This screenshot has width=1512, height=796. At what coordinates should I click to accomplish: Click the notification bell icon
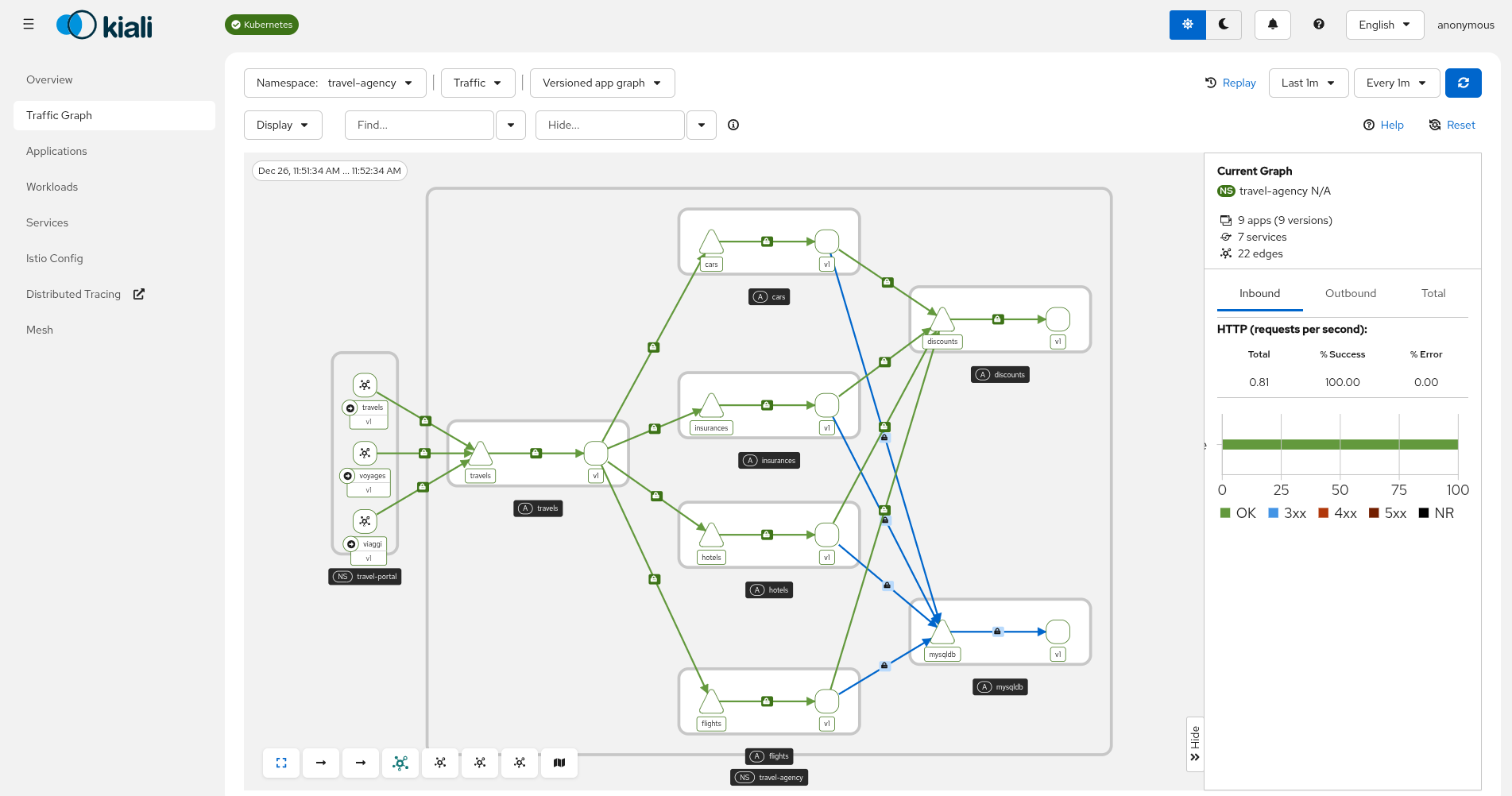[1272, 25]
